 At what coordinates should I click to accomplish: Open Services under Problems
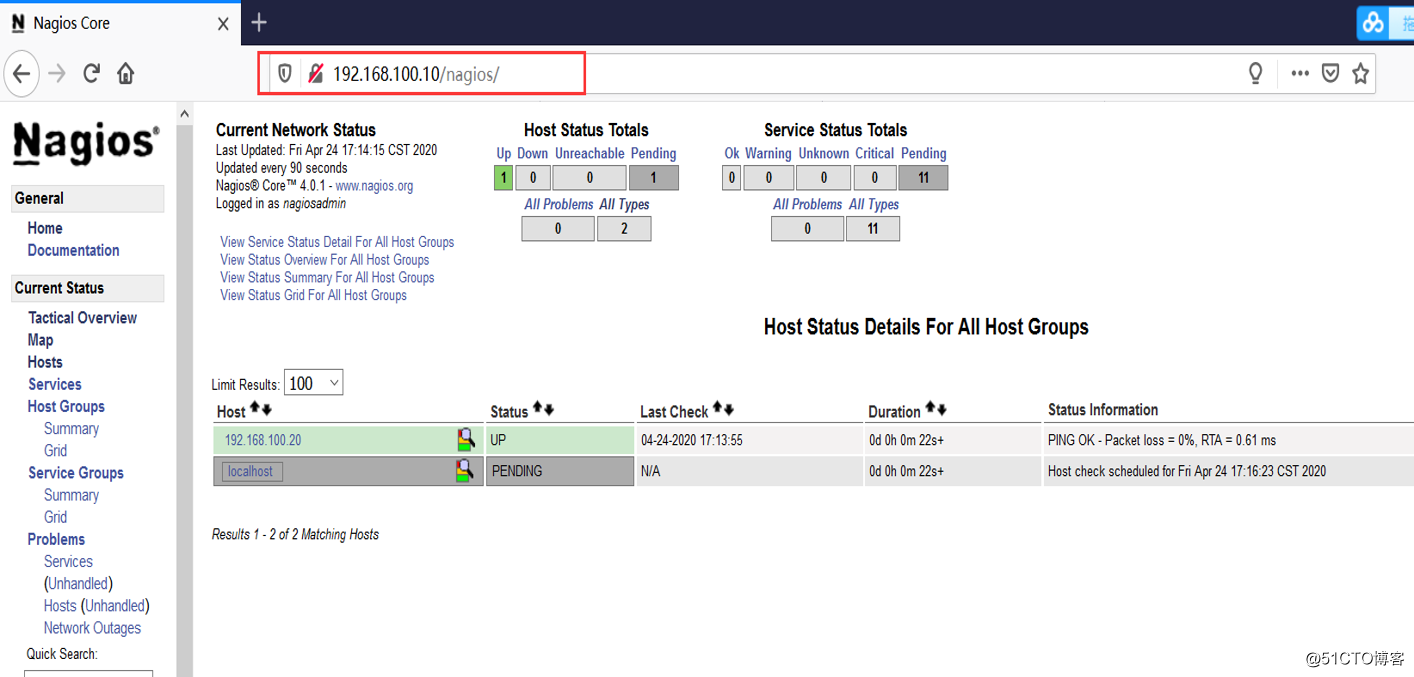click(68, 561)
